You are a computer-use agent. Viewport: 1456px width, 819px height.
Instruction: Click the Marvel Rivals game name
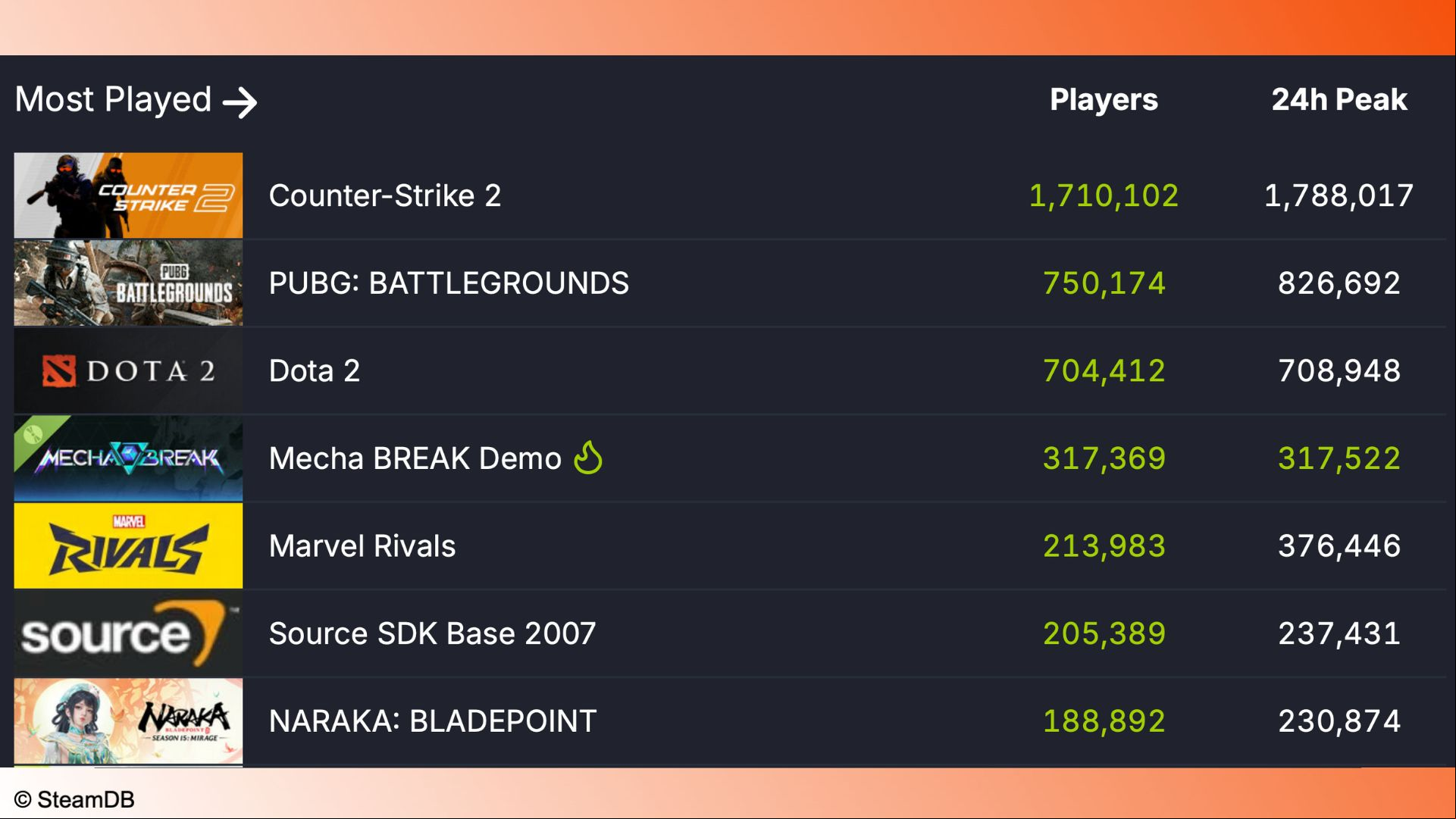click(x=362, y=545)
